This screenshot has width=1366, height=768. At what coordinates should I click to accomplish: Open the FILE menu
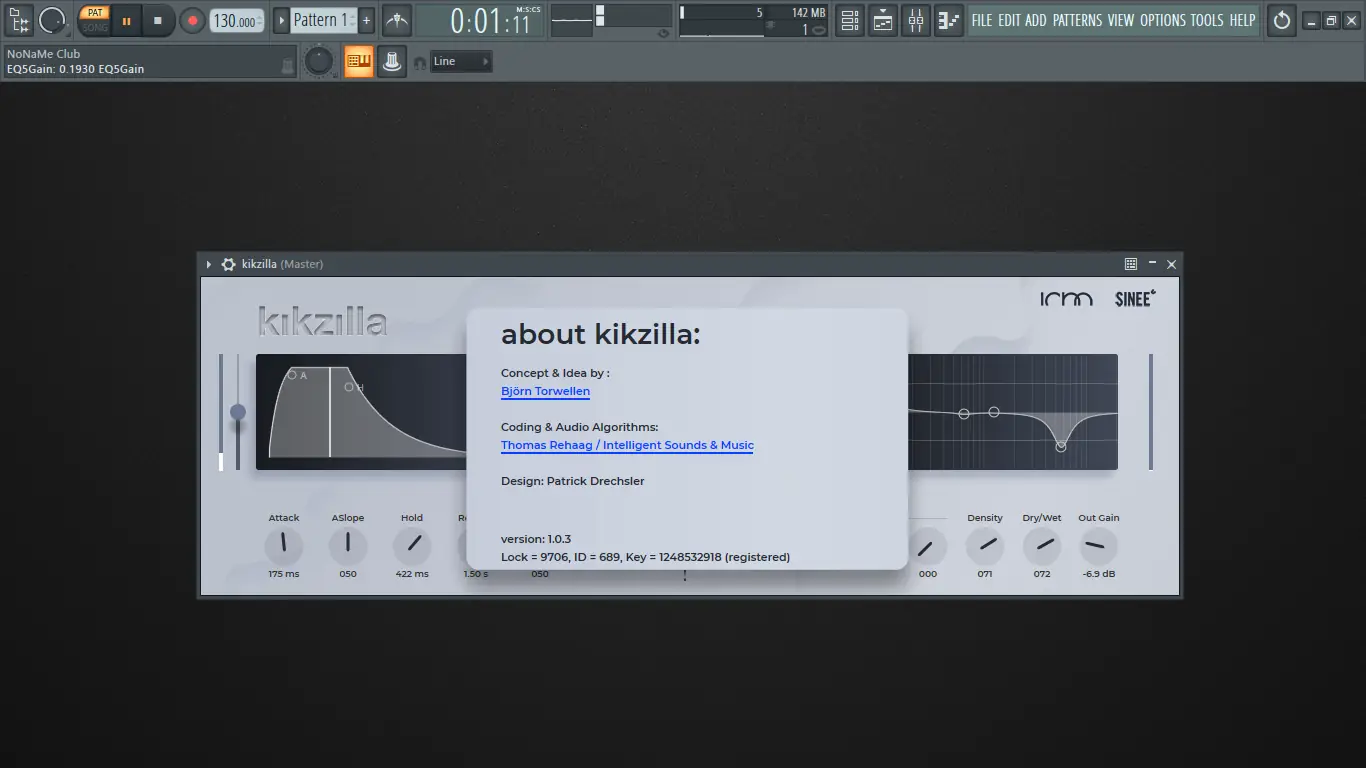(x=982, y=20)
